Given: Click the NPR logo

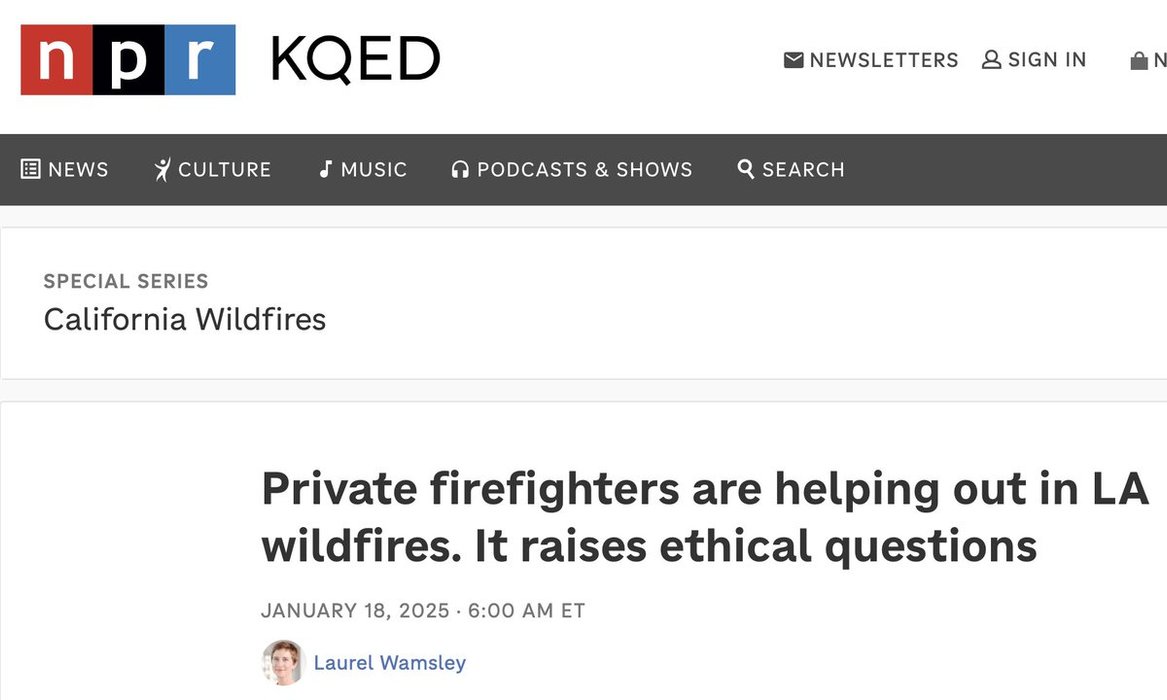Looking at the screenshot, I should [x=128, y=60].
